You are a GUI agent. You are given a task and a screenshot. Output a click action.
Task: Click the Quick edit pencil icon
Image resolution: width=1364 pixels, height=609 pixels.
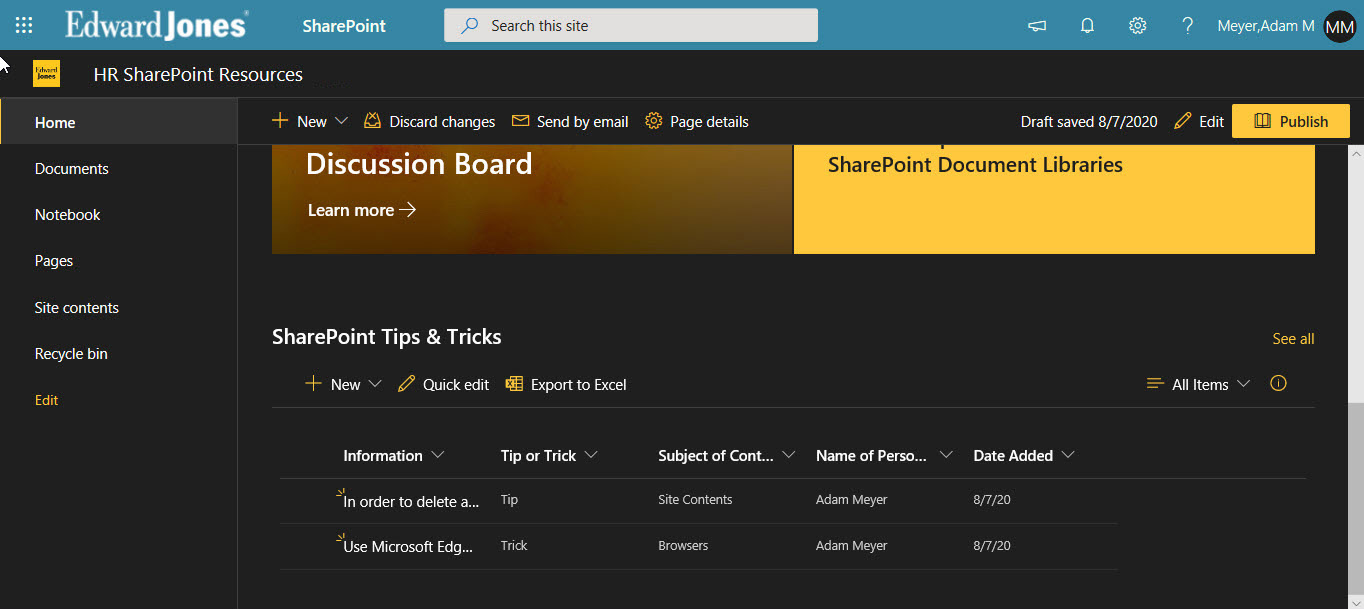pyautogui.click(x=406, y=384)
